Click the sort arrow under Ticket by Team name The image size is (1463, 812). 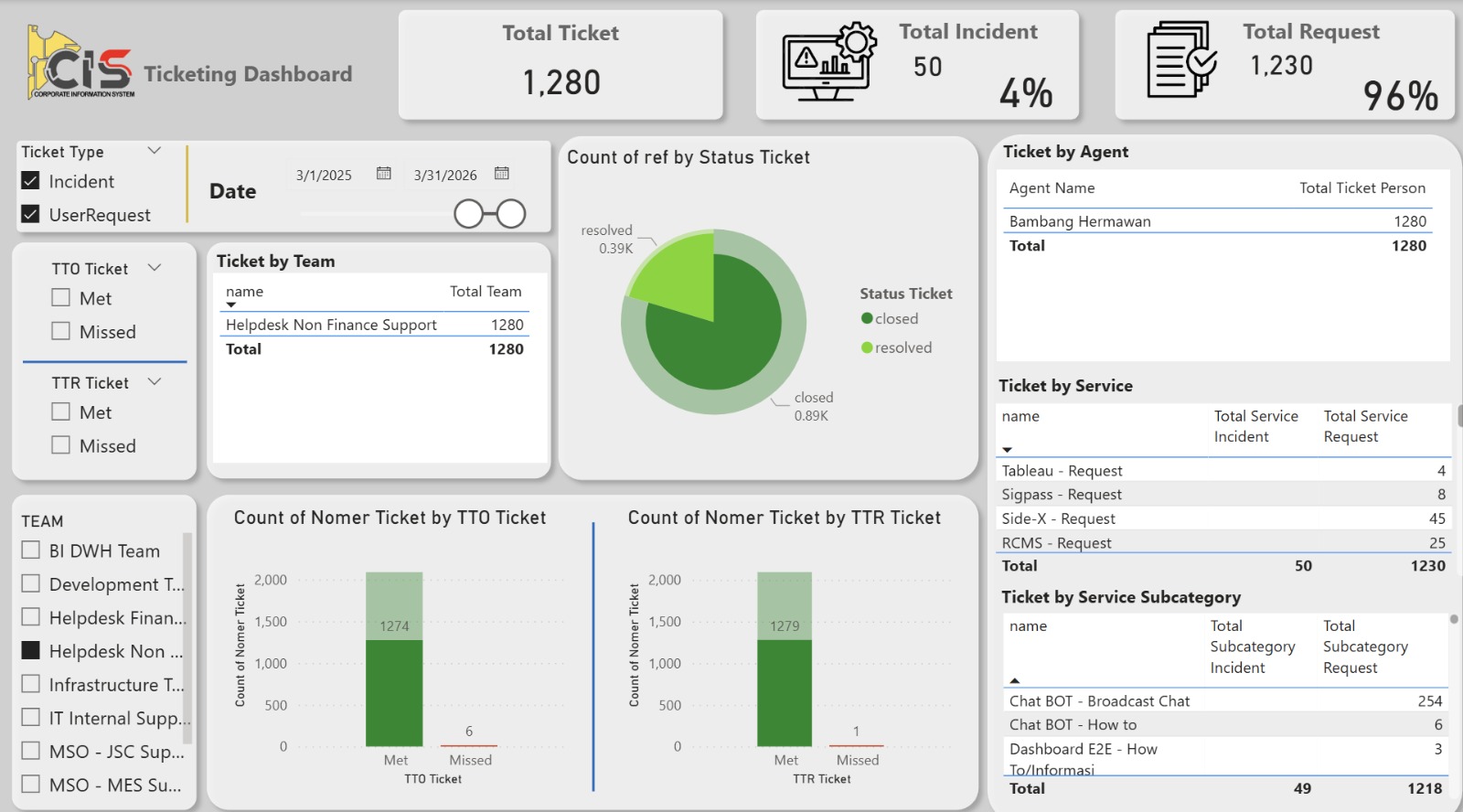pos(231,305)
